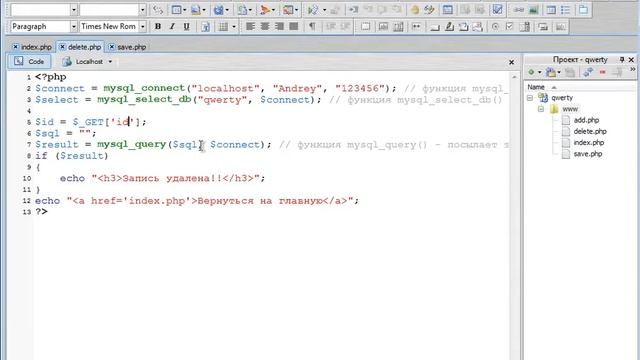Click the calendar table icon in top toolbar

coord(447,9)
